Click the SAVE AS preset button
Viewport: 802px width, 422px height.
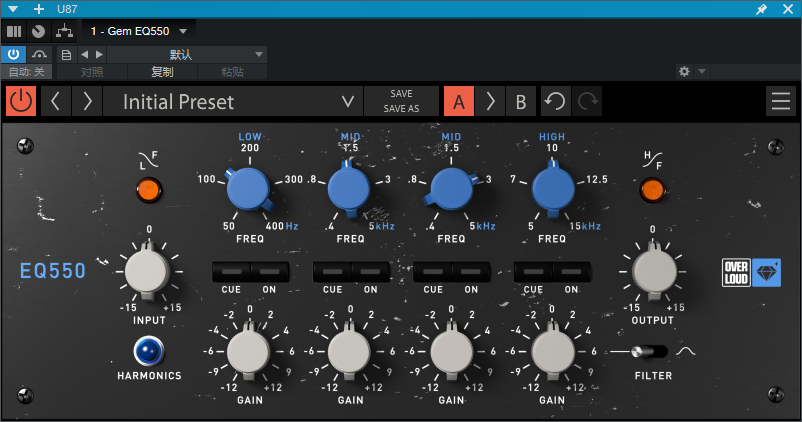pyautogui.click(x=401, y=108)
